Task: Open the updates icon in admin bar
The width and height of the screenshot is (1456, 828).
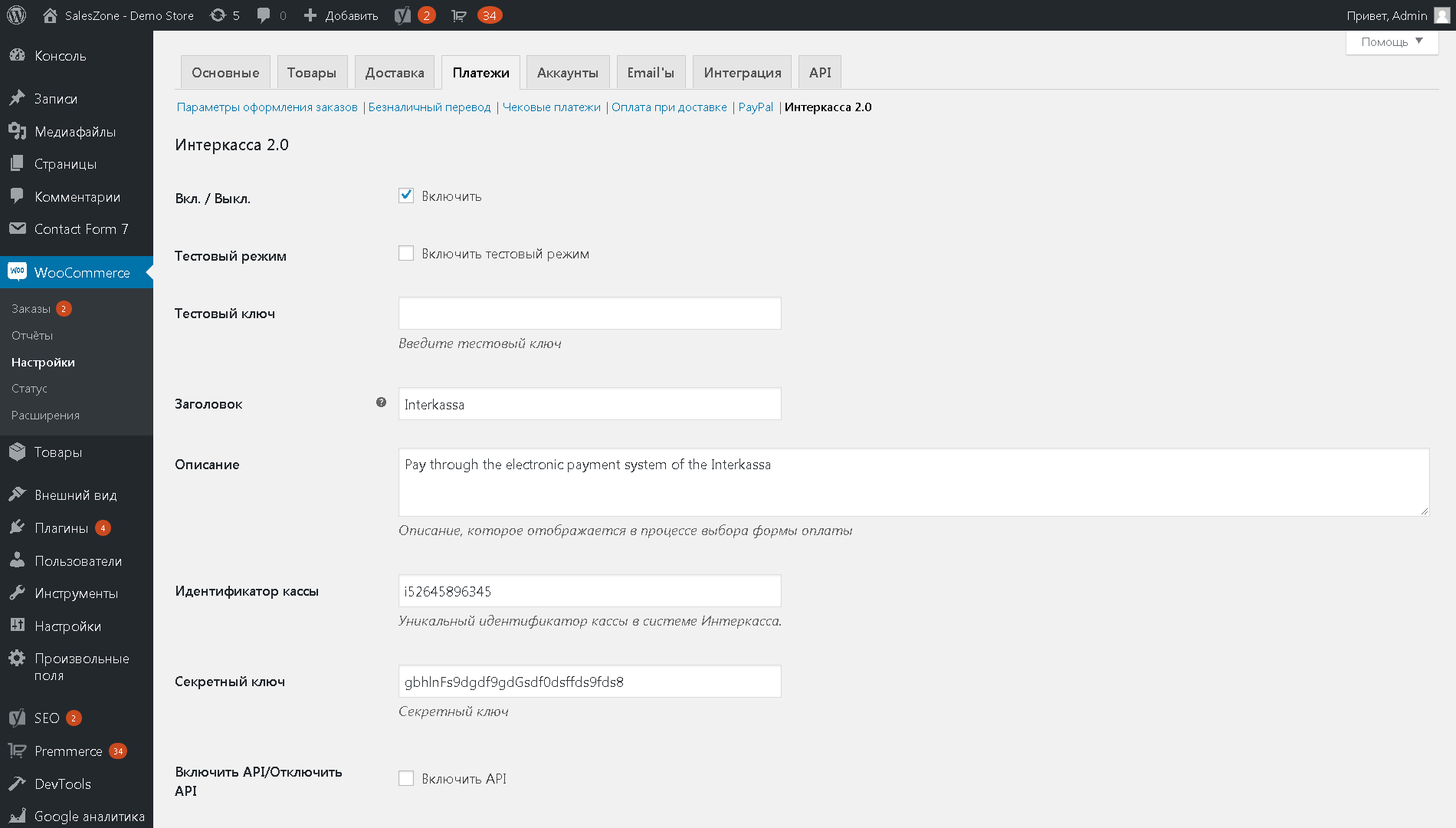Action: click(x=218, y=15)
